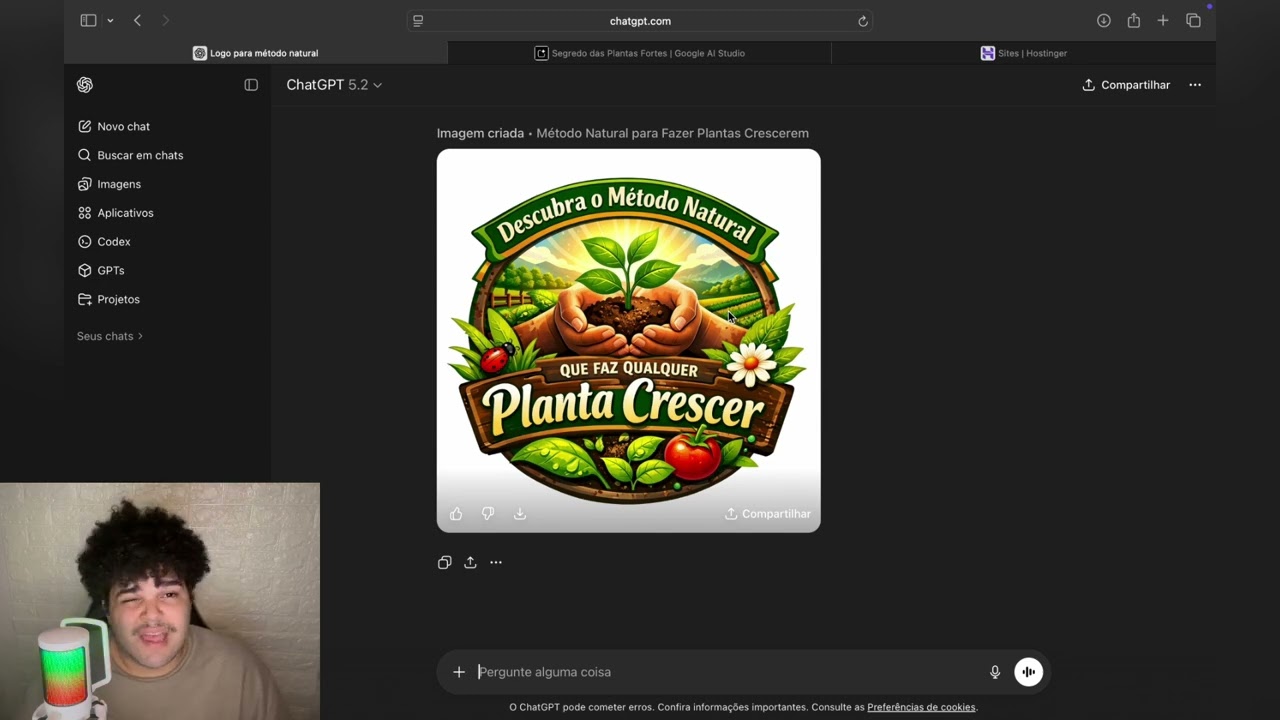
Task: Click the microphone dictation icon
Action: (995, 672)
